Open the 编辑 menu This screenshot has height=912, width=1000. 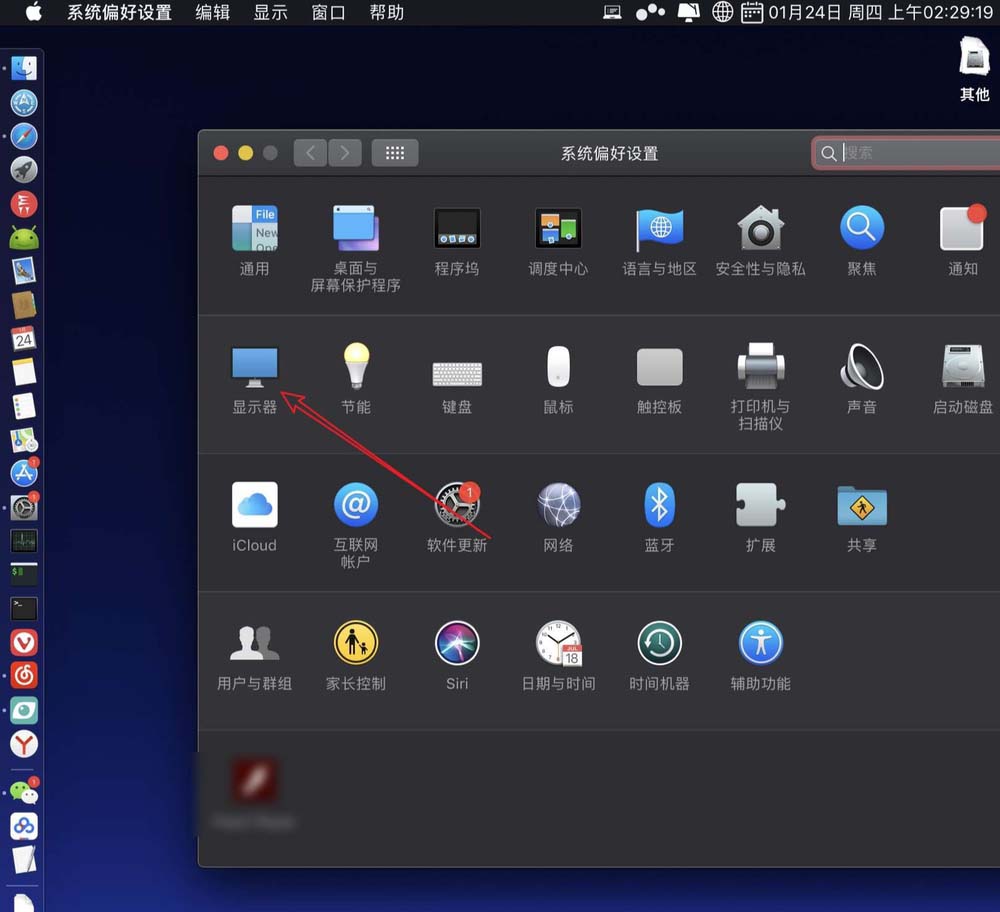tap(212, 12)
